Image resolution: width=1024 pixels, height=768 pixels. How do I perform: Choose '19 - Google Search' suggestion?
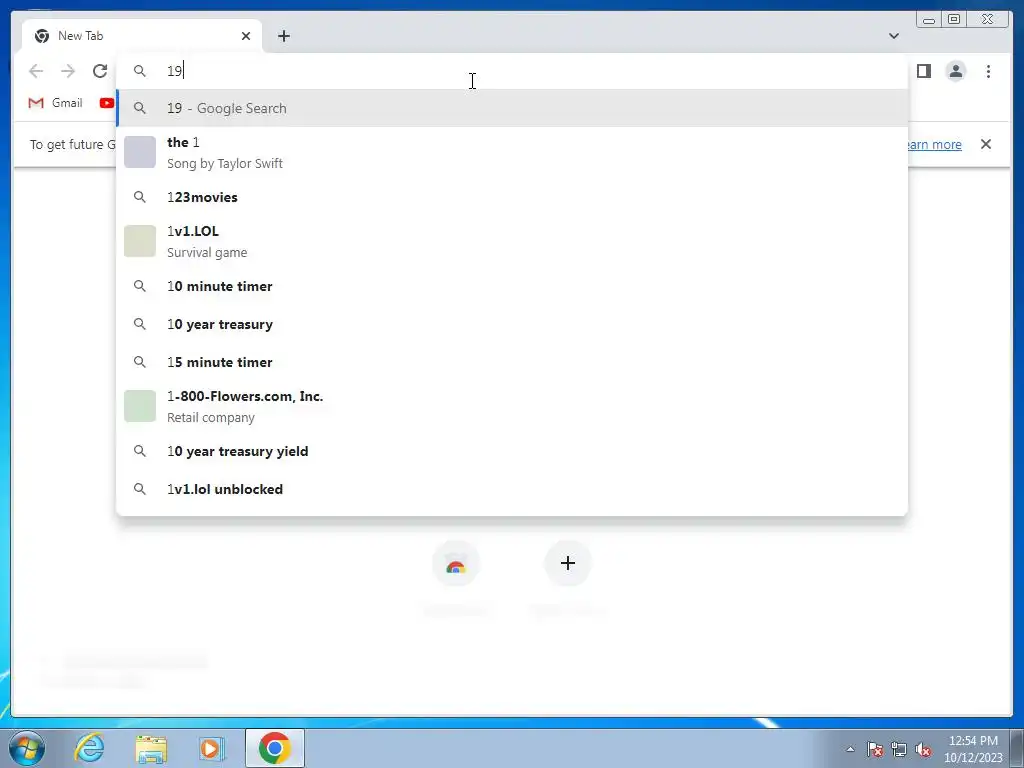[512, 108]
